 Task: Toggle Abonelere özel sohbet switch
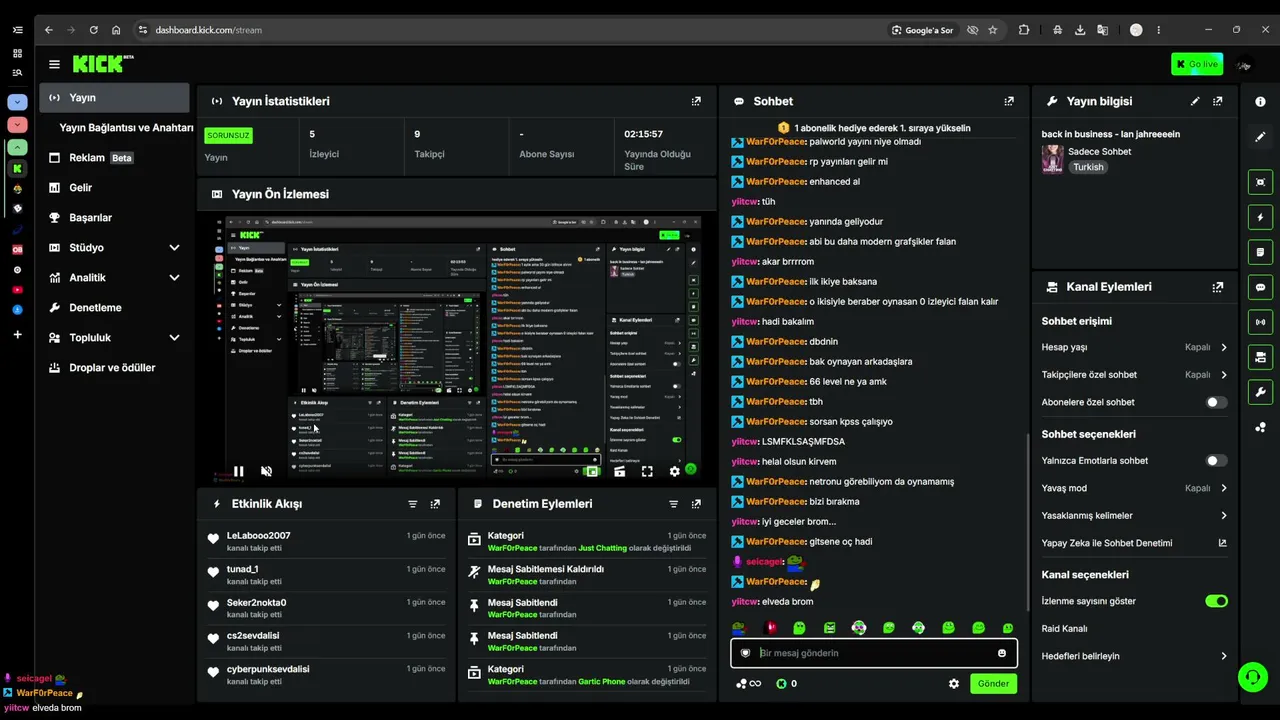pos(1216,402)
